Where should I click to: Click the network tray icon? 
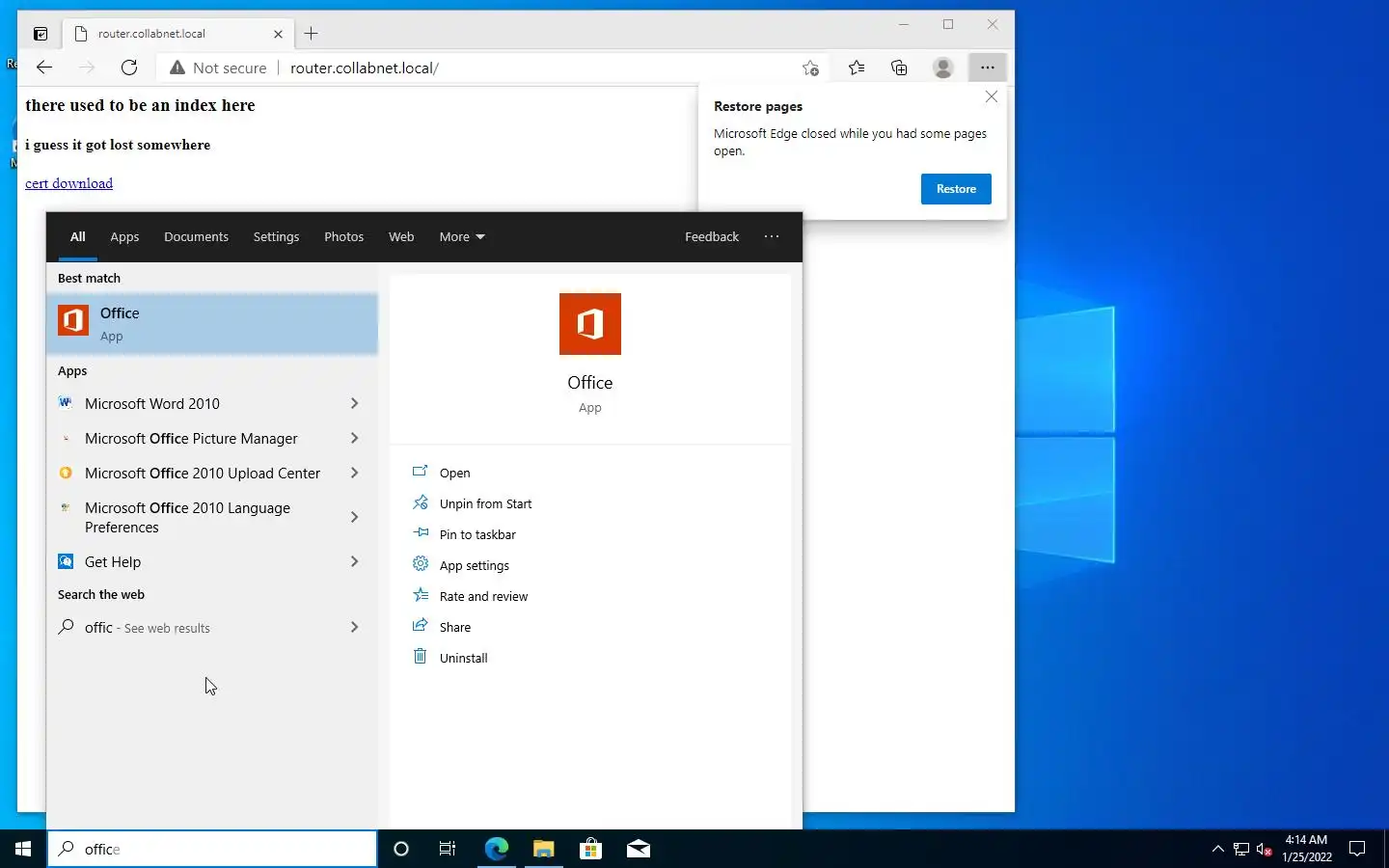(x=1241, y=849)
